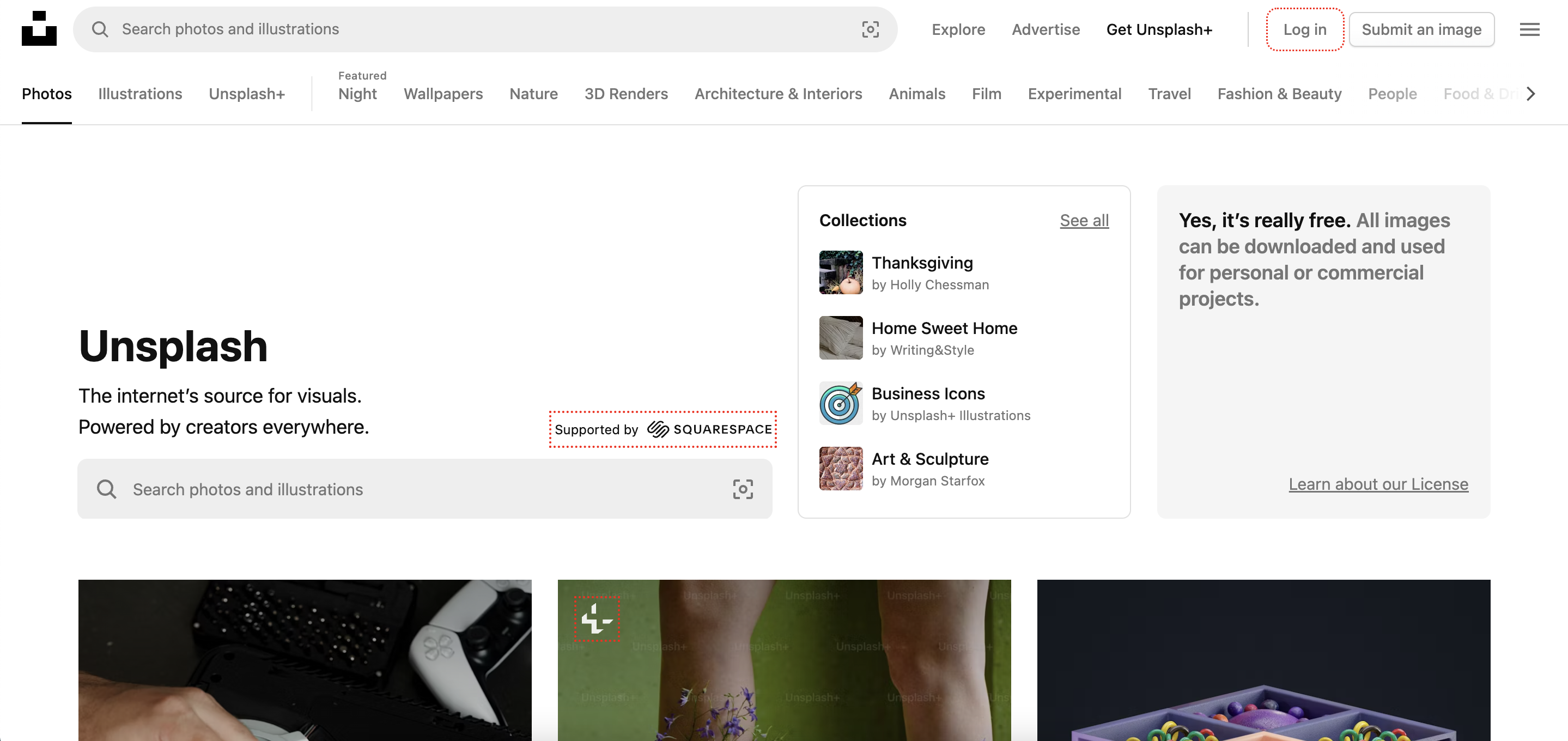Switch to the Unsplash+ tab
This screenshot has height=741, width=1568.
tap(247, 94)
